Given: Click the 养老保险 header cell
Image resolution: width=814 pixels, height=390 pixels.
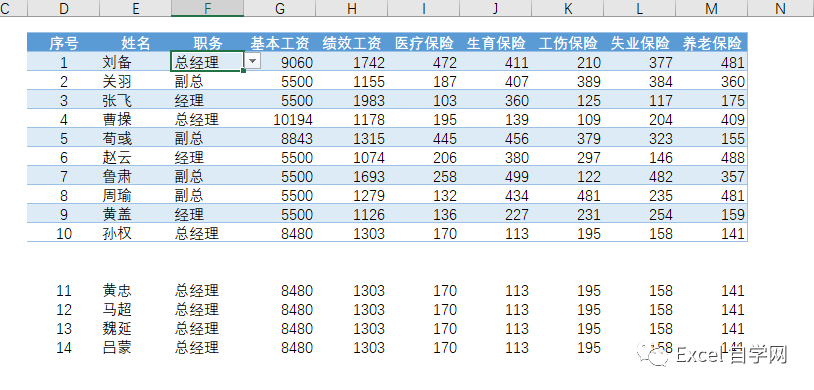Looking at the screenshot, I should (x=712, y=43).
